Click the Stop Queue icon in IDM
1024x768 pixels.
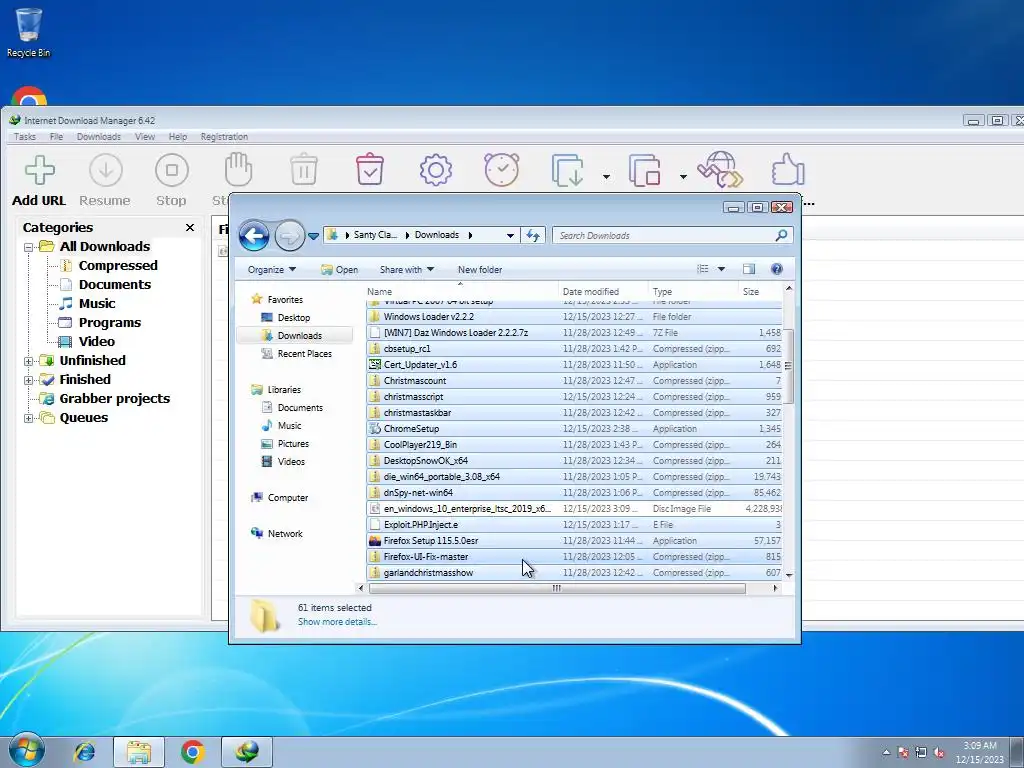click(645, 170)
